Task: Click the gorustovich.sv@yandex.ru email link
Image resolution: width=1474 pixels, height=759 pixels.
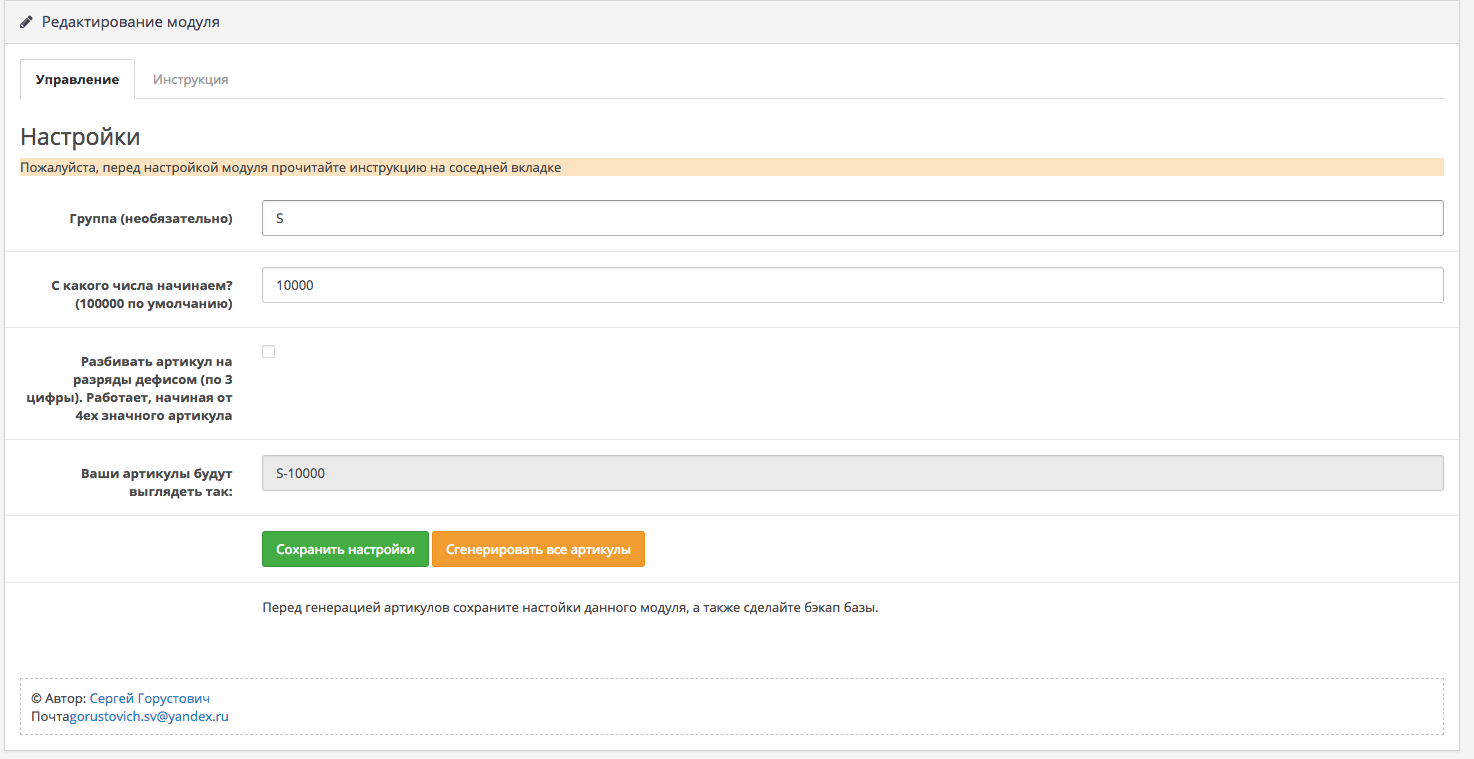Action: (x=149, y=716)
